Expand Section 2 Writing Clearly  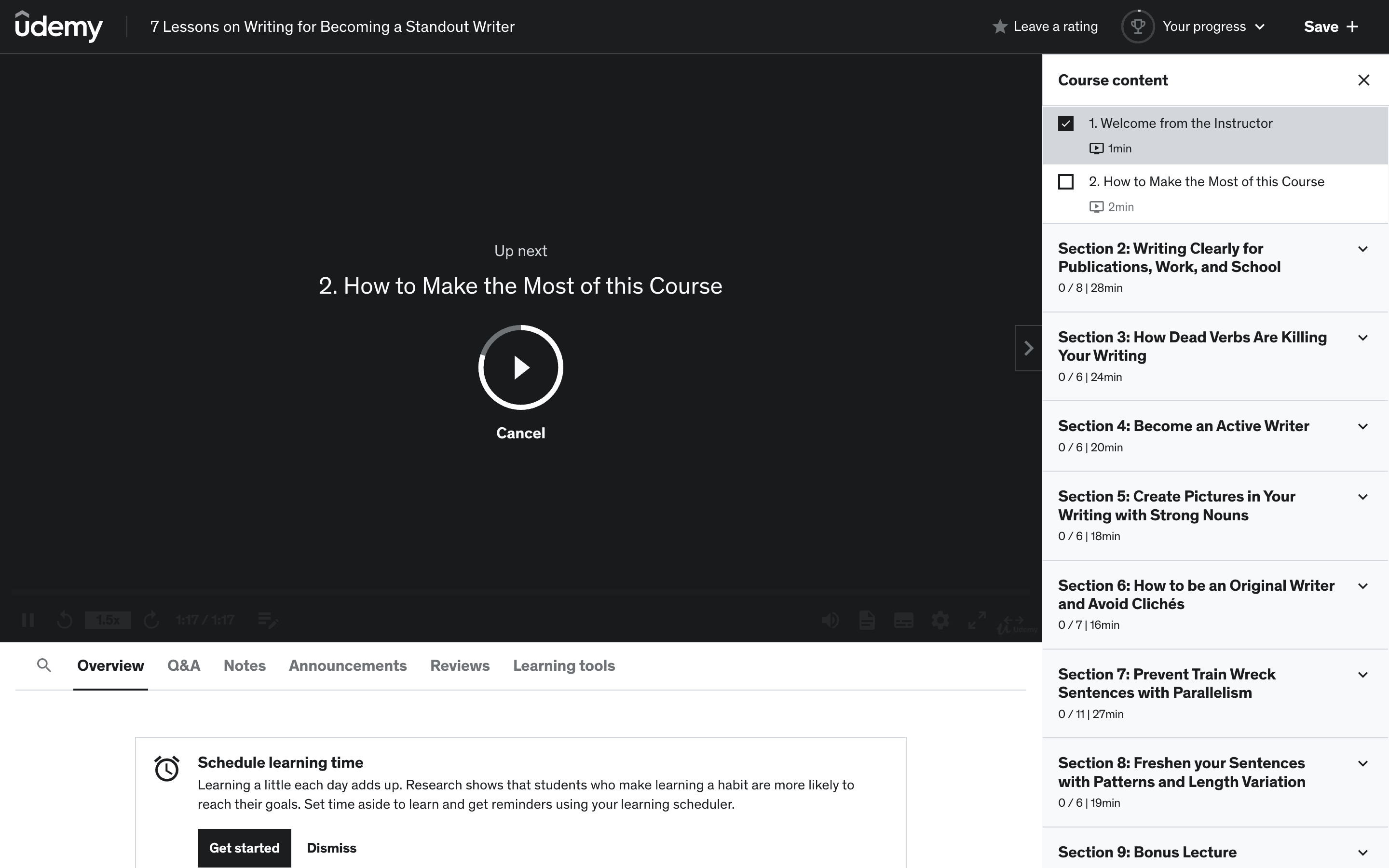click(1362, 249)
